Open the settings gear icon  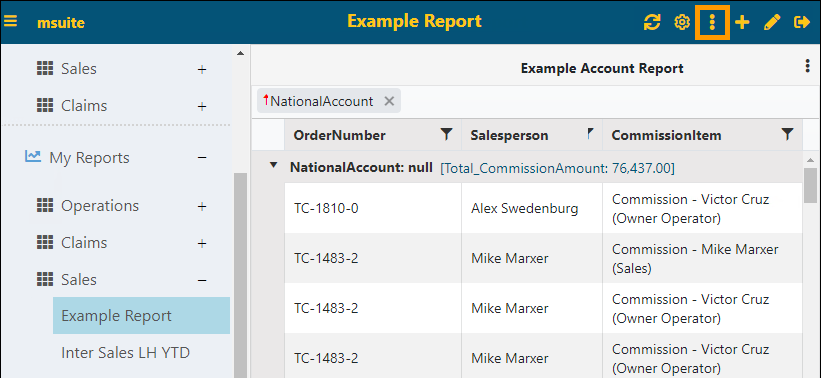pos(682,23)
